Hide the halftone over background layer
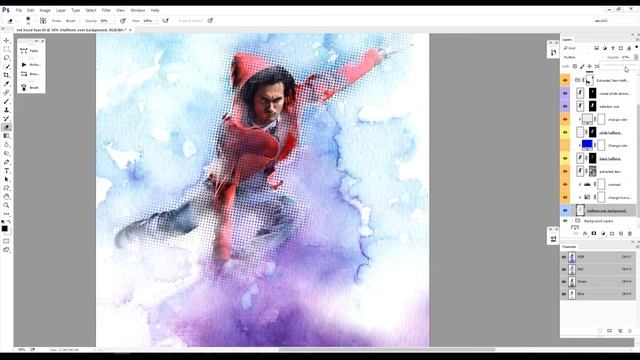 565,211
